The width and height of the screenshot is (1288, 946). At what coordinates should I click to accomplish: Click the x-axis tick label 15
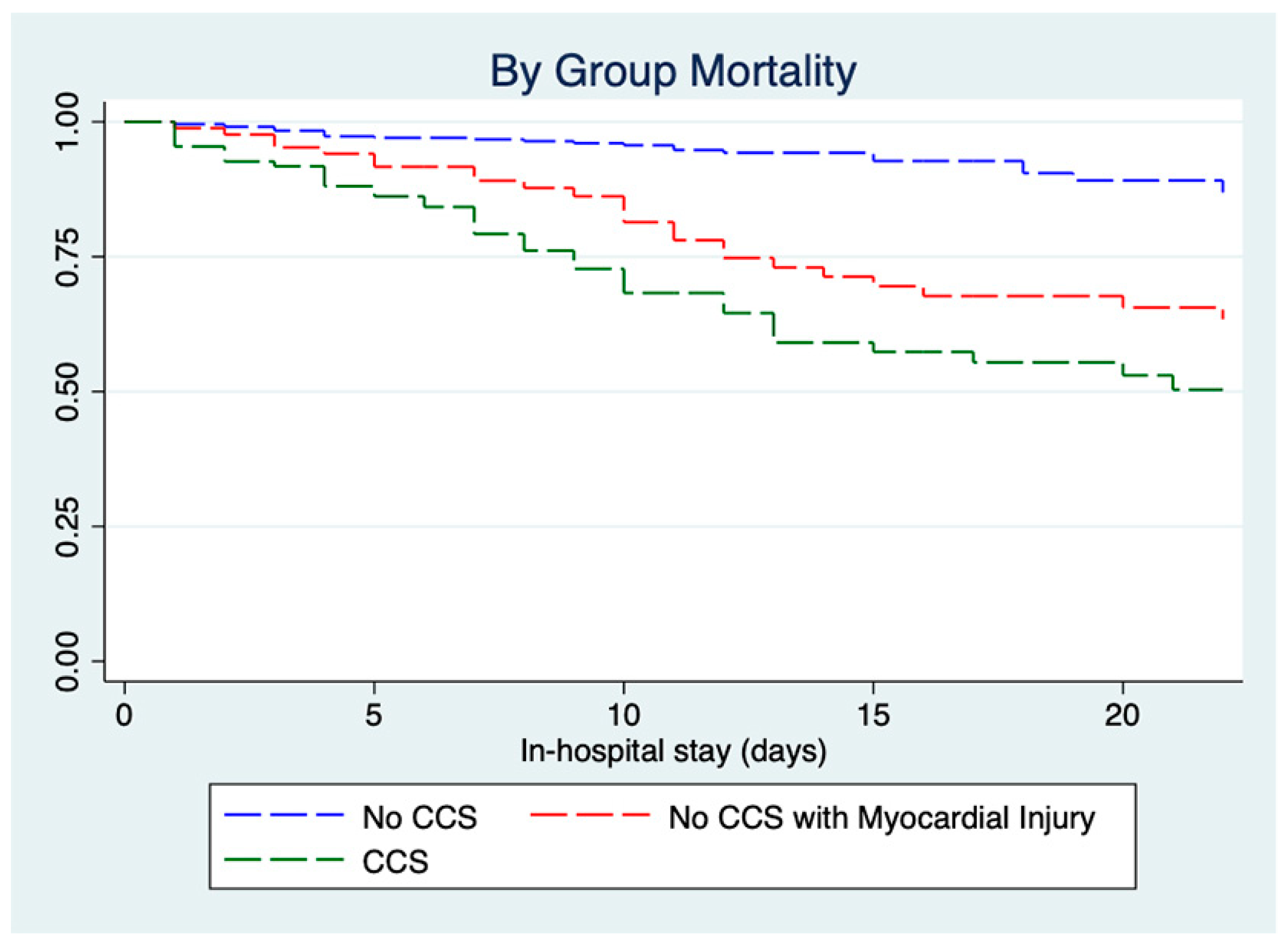pos(873,715)
